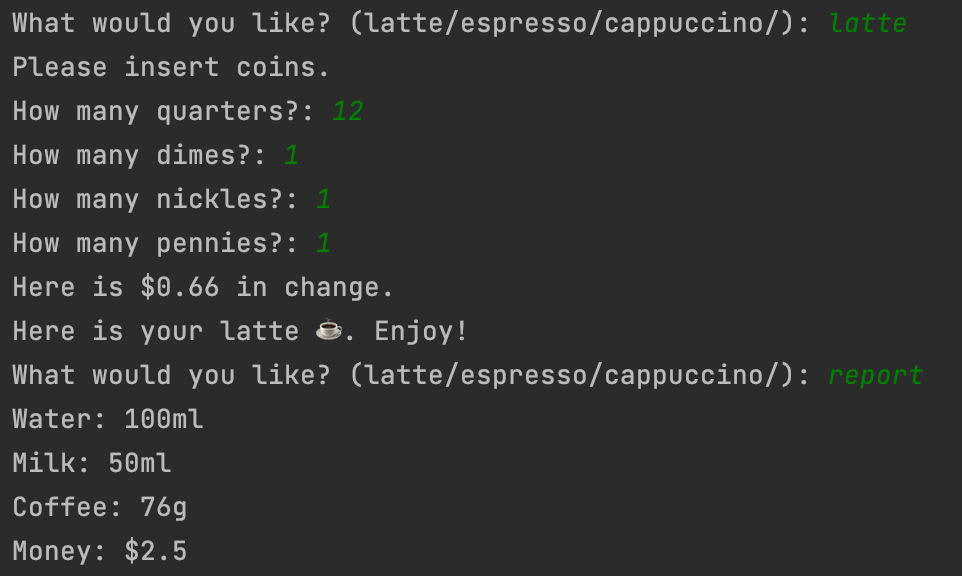
Task: Click the coffee cup emoji
Action: point(329,330)
